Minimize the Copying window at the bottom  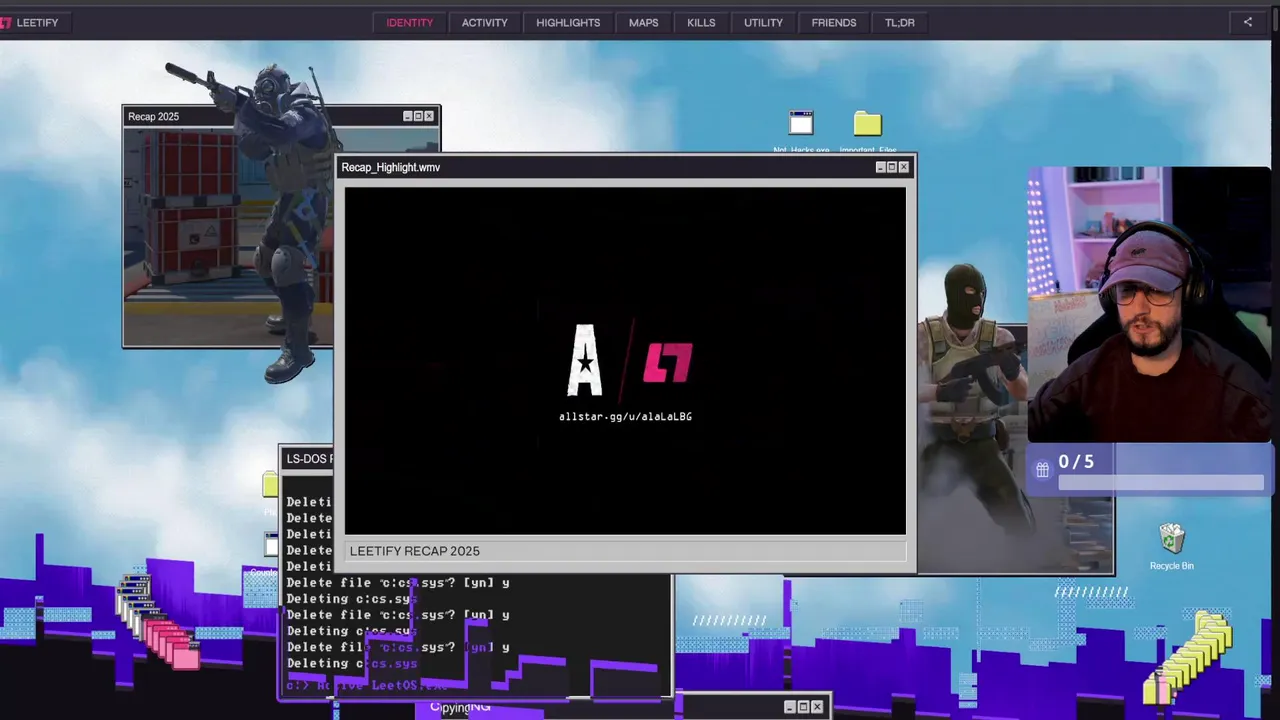coord(789,707)
